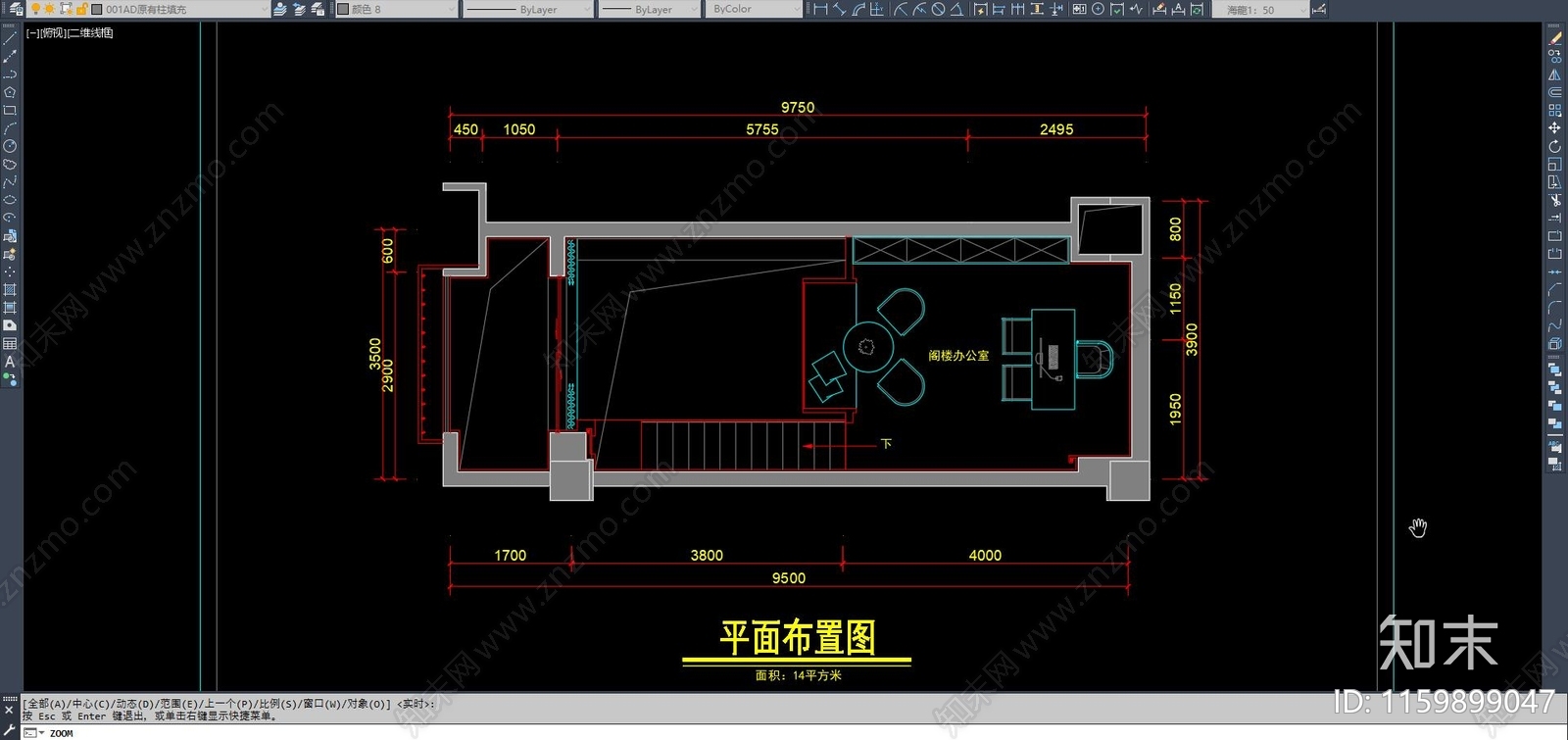
Task: Select the Ellipse tool
Action: click(x=10, y=199)
